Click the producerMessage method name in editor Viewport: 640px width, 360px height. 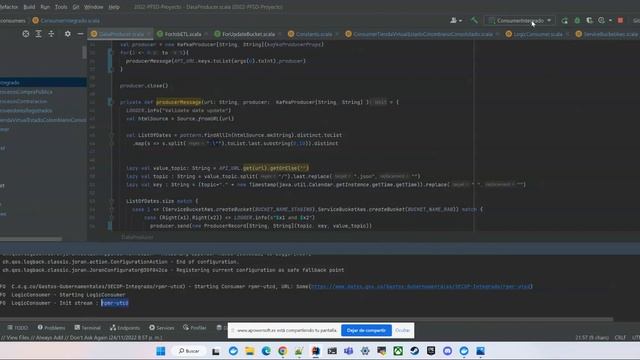pyautogui.click(x=178, y=102)
